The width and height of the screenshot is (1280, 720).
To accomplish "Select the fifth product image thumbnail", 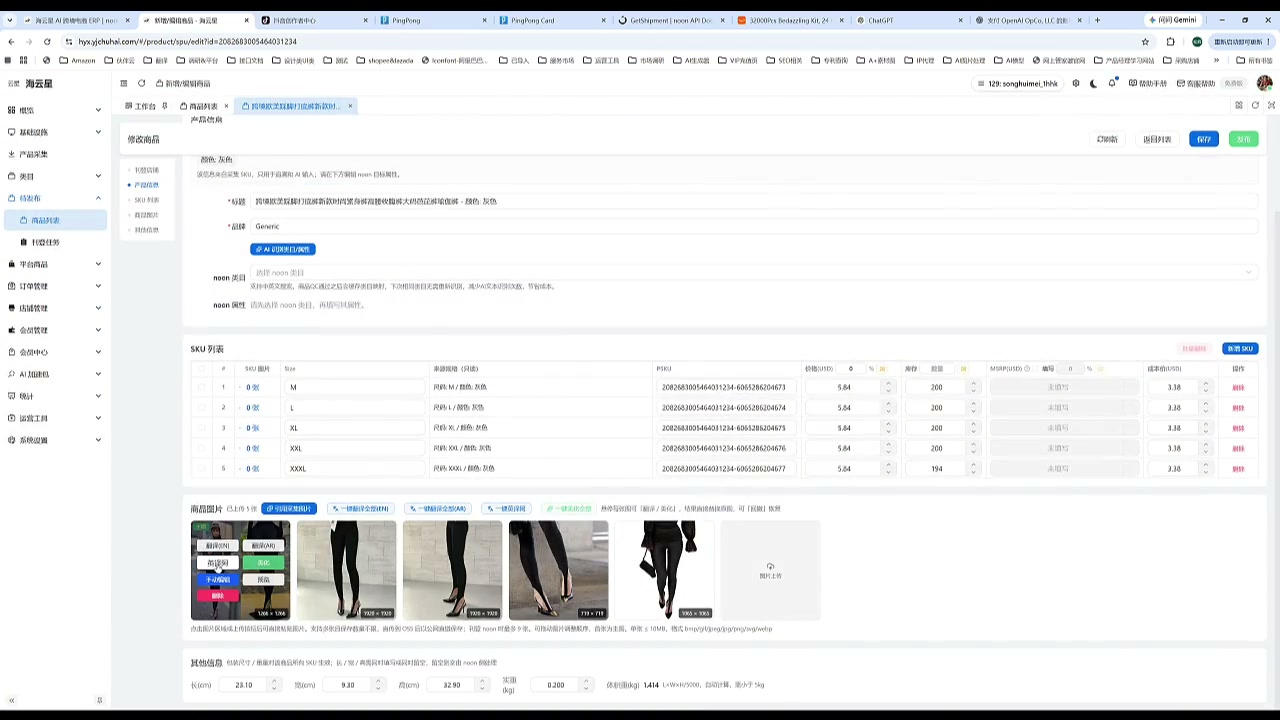I will (x=664, y=570).
